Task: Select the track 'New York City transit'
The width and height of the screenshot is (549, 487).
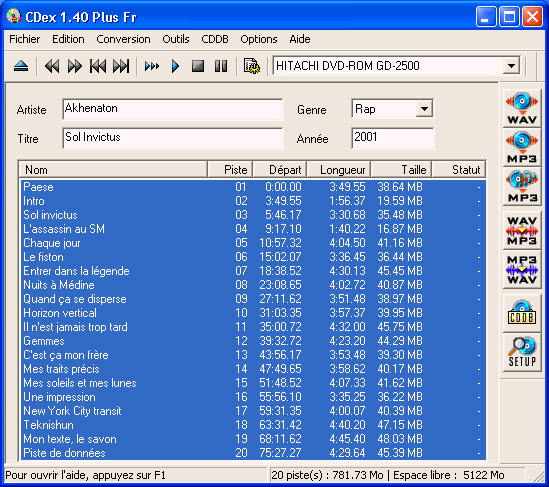Action: 253,411
